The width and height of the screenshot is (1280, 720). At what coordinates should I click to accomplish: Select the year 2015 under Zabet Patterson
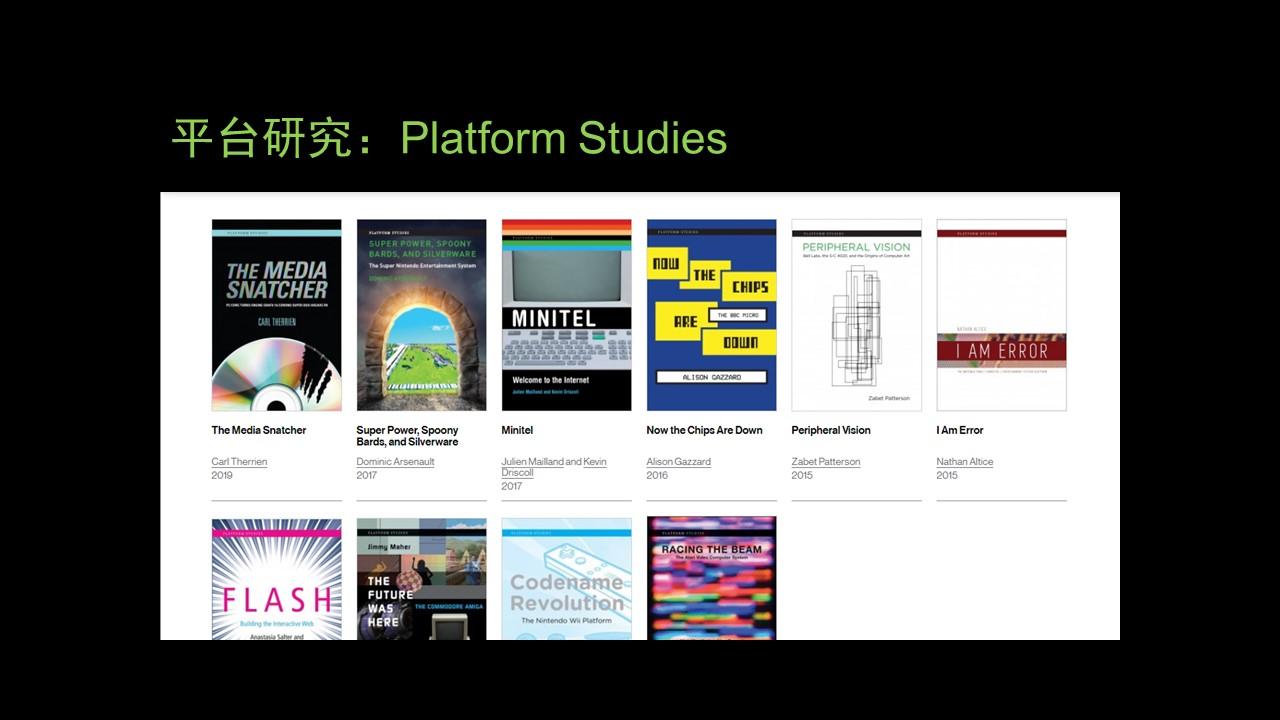click(802, 475)
